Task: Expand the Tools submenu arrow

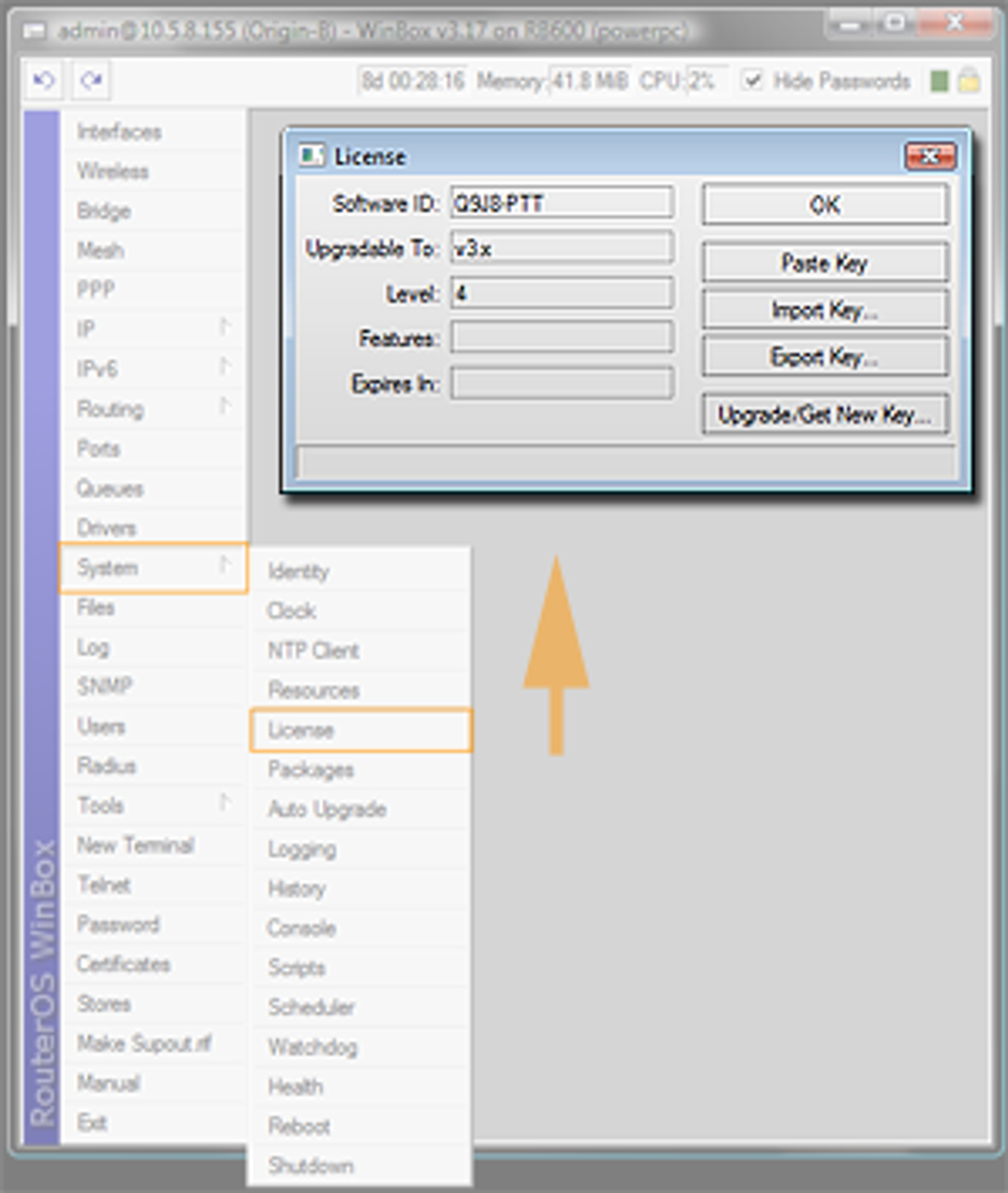Action: [225, 804]
